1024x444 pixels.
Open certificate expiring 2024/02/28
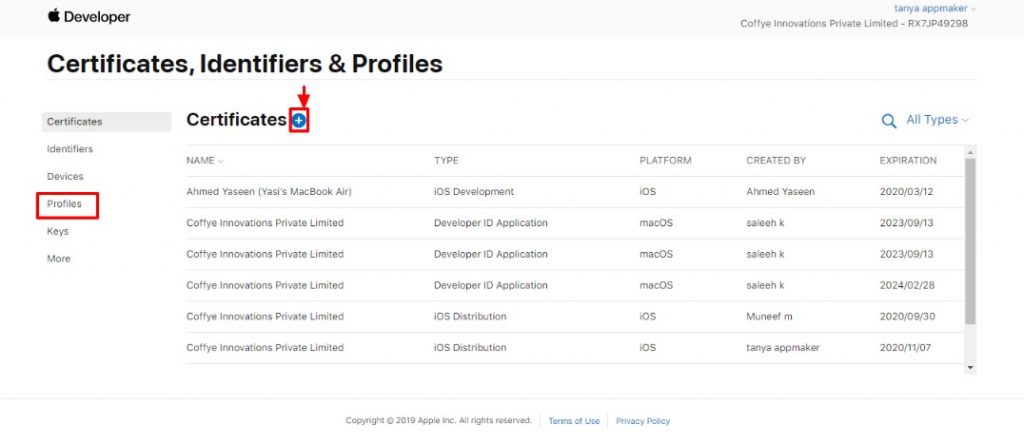(575, 285)
